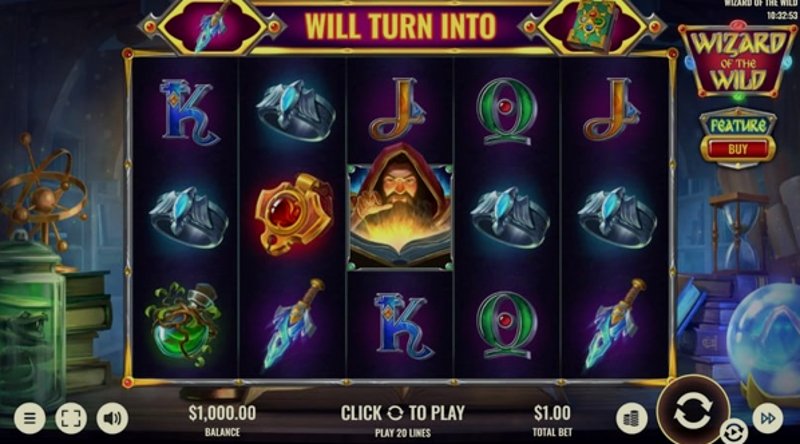Click the red BUY feature button
800x444 pixels.
(738, 150)
